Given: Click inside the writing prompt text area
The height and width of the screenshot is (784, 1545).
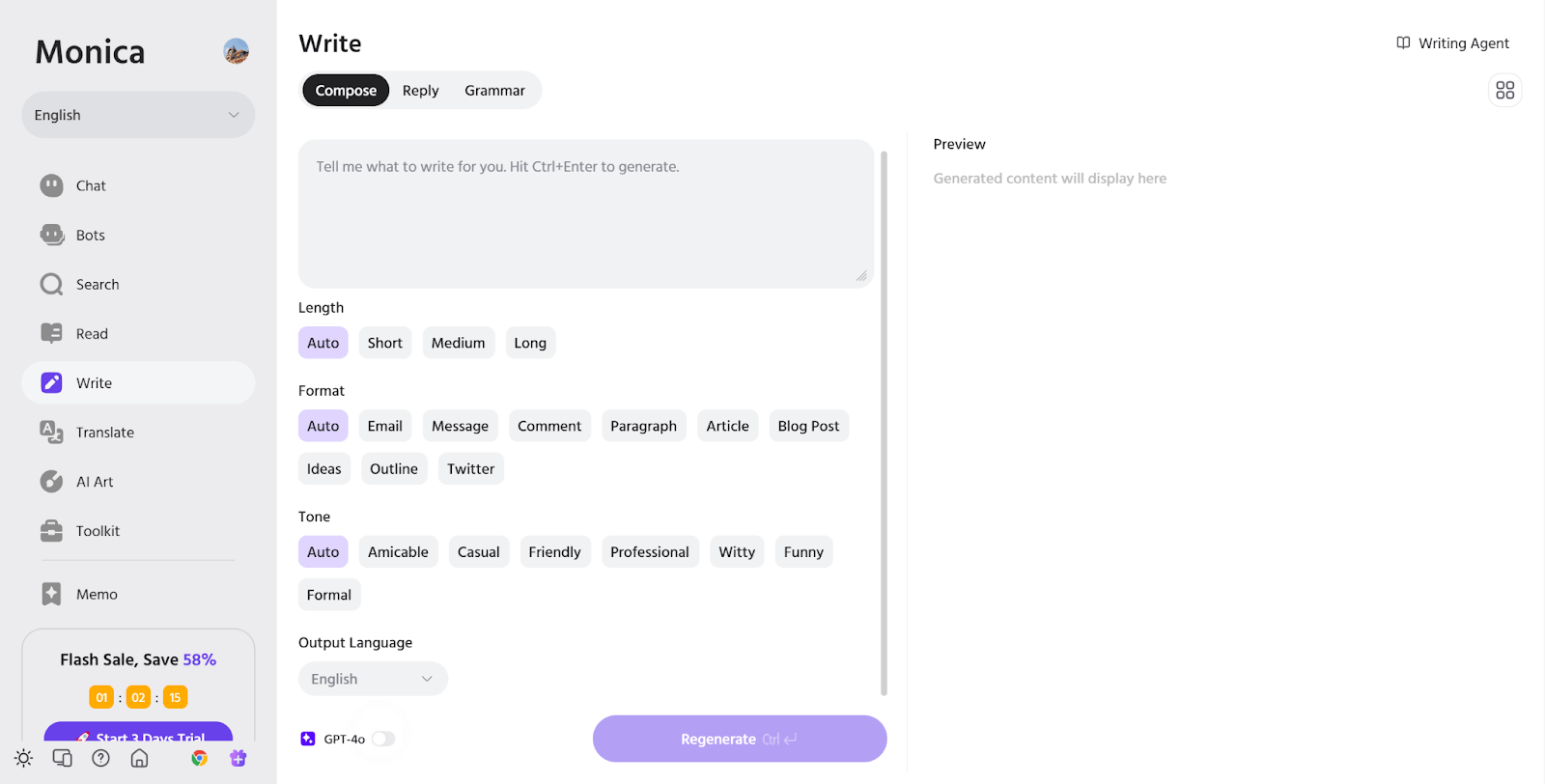Looking at the screenshot, I should [x=584, y=212].
